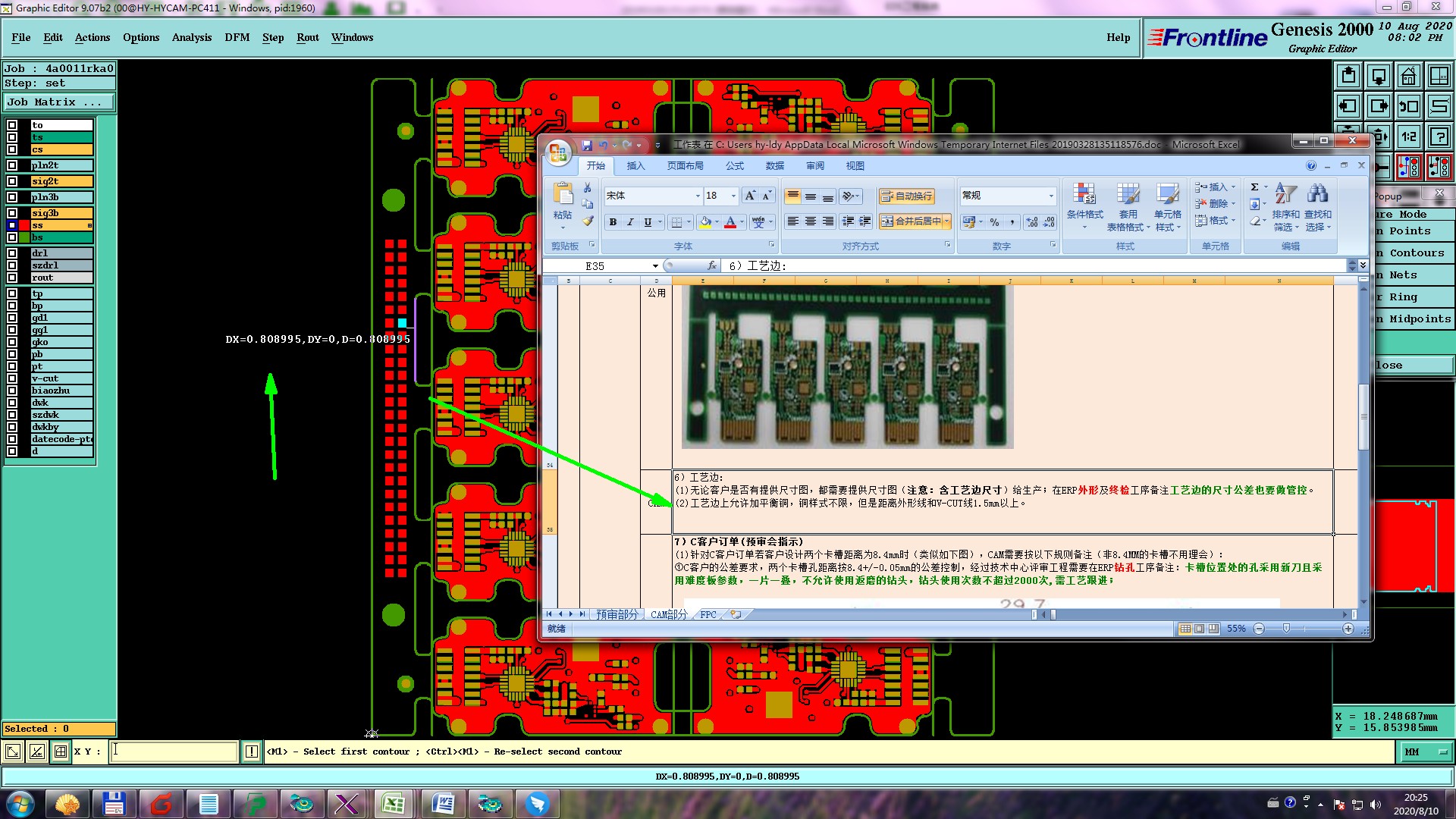Toggle the checkbox for layer biaozhu
This screenshot has height=819, width=1456.
[x=12, y=391]
